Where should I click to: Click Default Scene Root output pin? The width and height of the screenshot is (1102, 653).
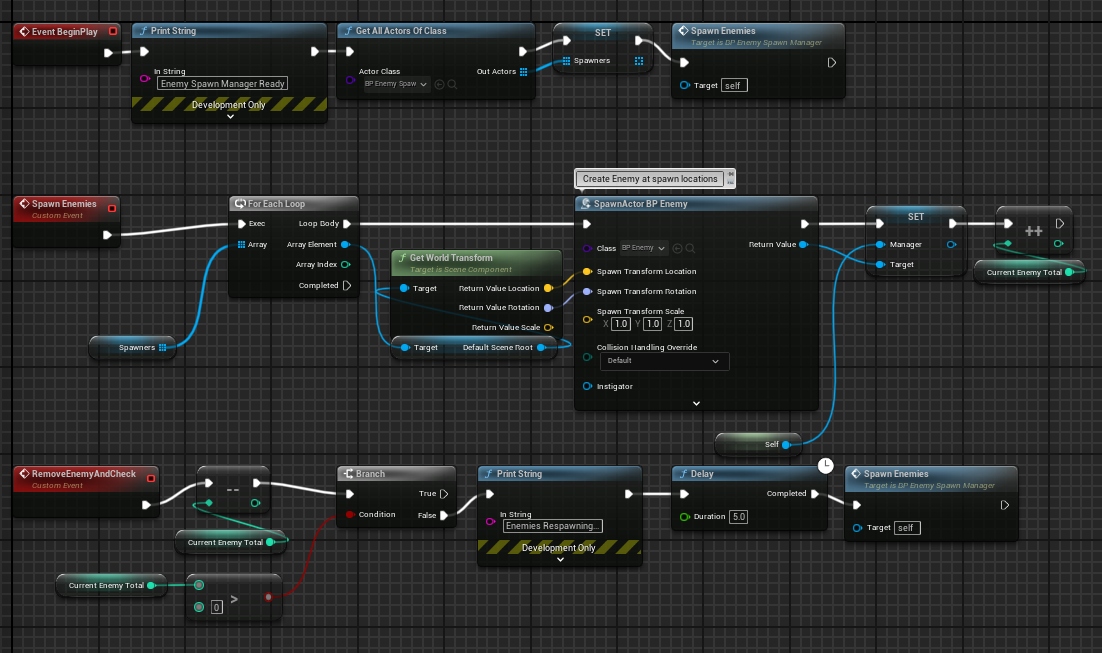click(x=541, y=348)
